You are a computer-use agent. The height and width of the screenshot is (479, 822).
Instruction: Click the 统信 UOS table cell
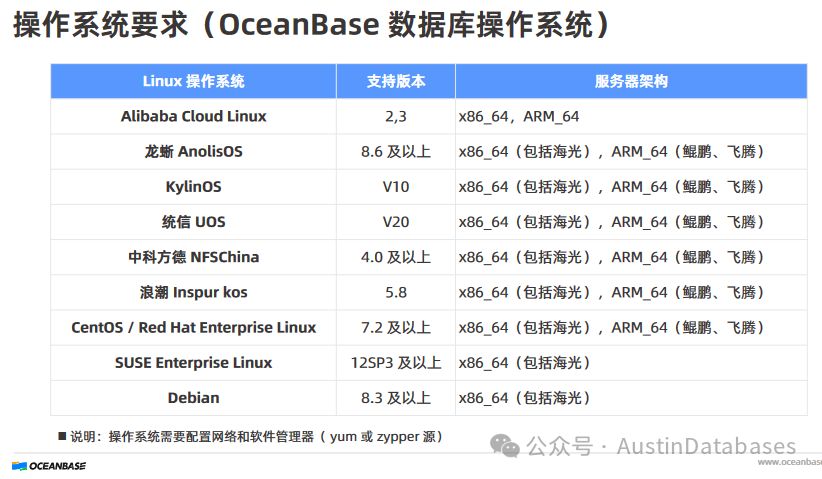(193, 222)
